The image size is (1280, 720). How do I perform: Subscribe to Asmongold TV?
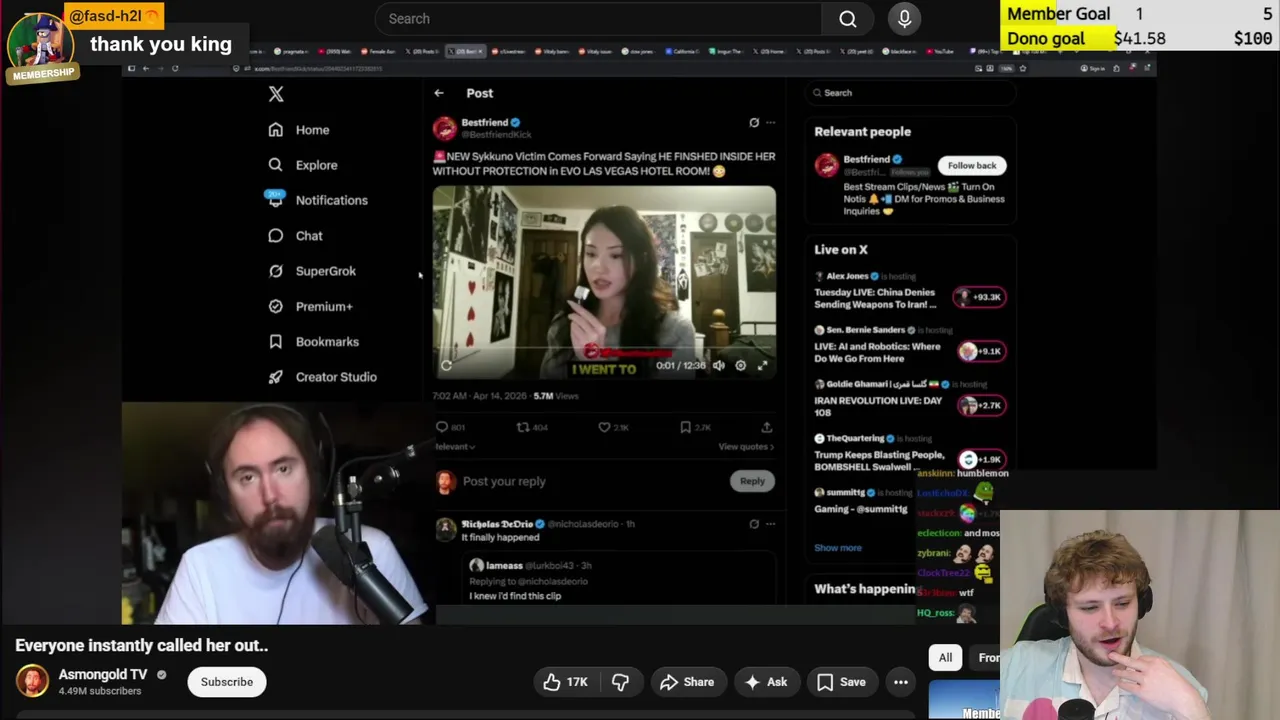227,682
